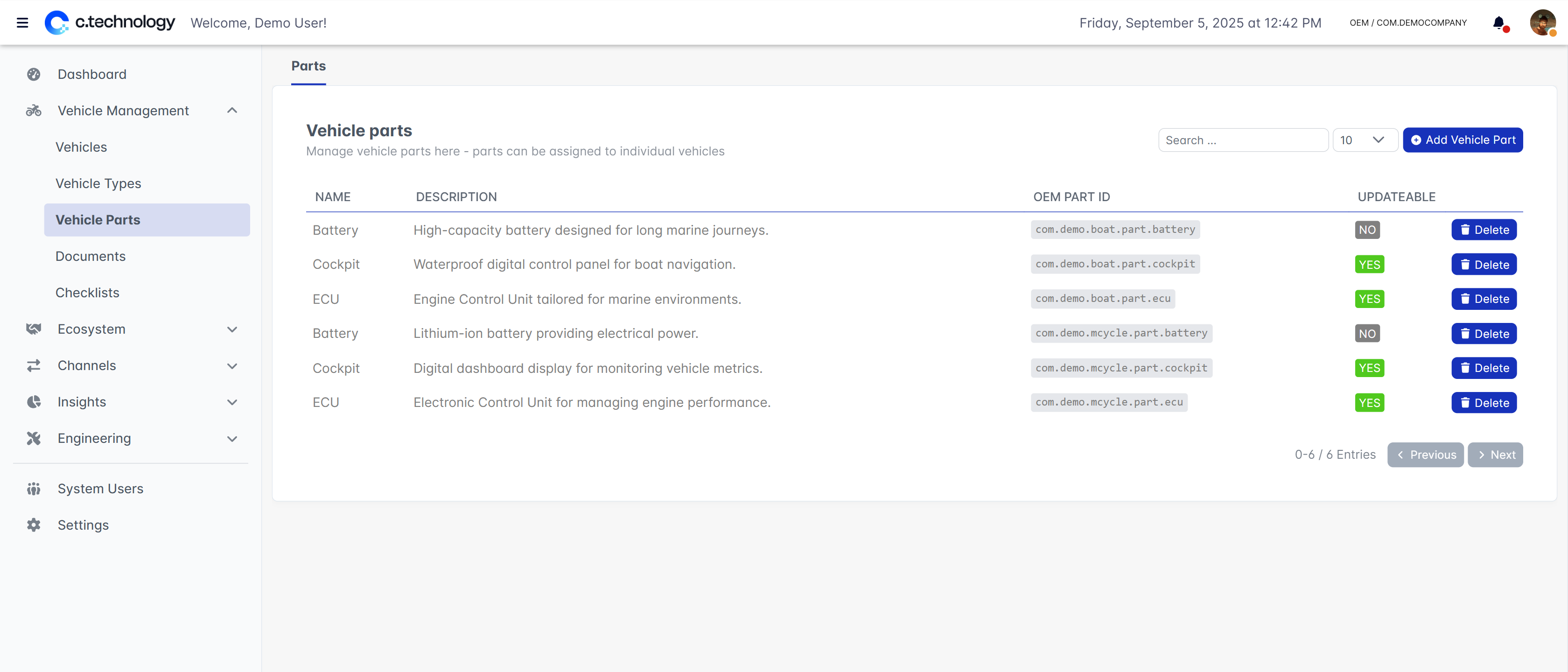This screenshot has width=1568, height=672.
Task: Click the Engineering tools icon
Action: tap(34, 438)
